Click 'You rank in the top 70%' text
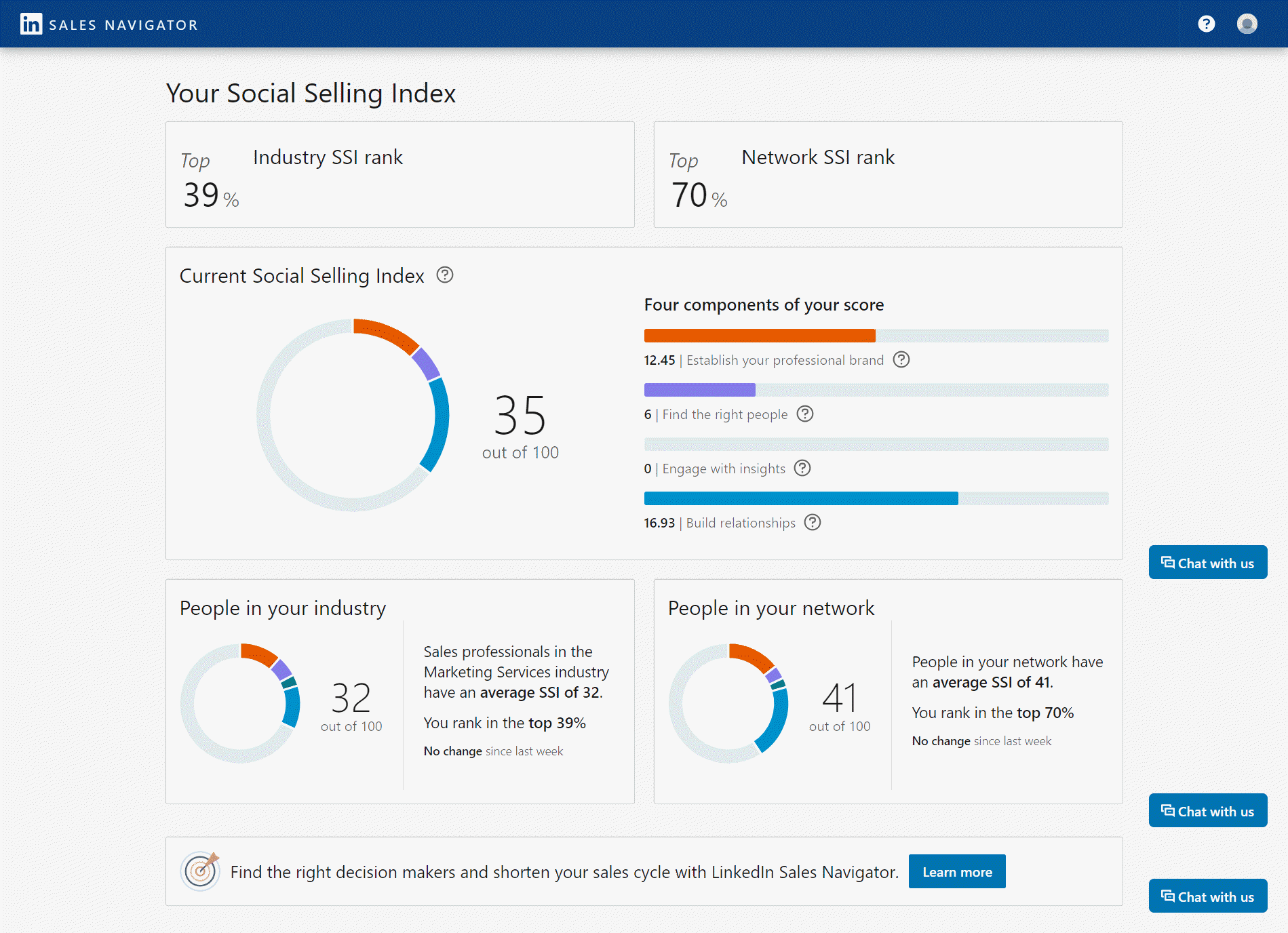 [993, 713]
